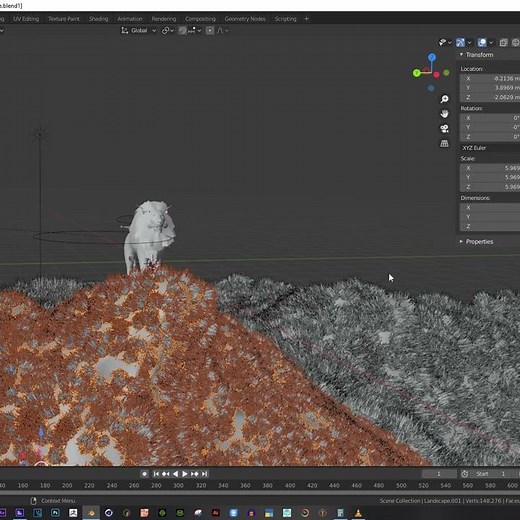Viewport: 520px width, 520px height.
Task: Click the Rotation Z field
Action: click(x=490, y=137)
